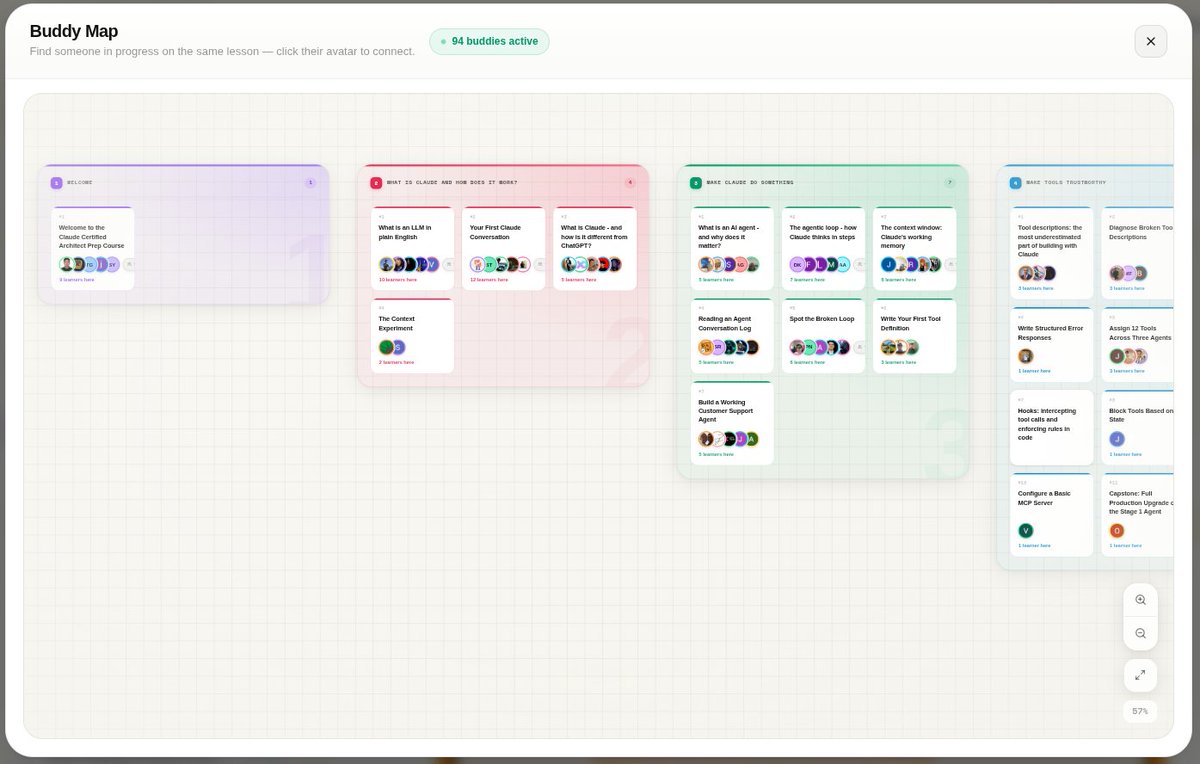The height and width of the screenshot is (764, 1200).
Task: Open the What is an LLM in plain English title
Action: coord(405,232)
